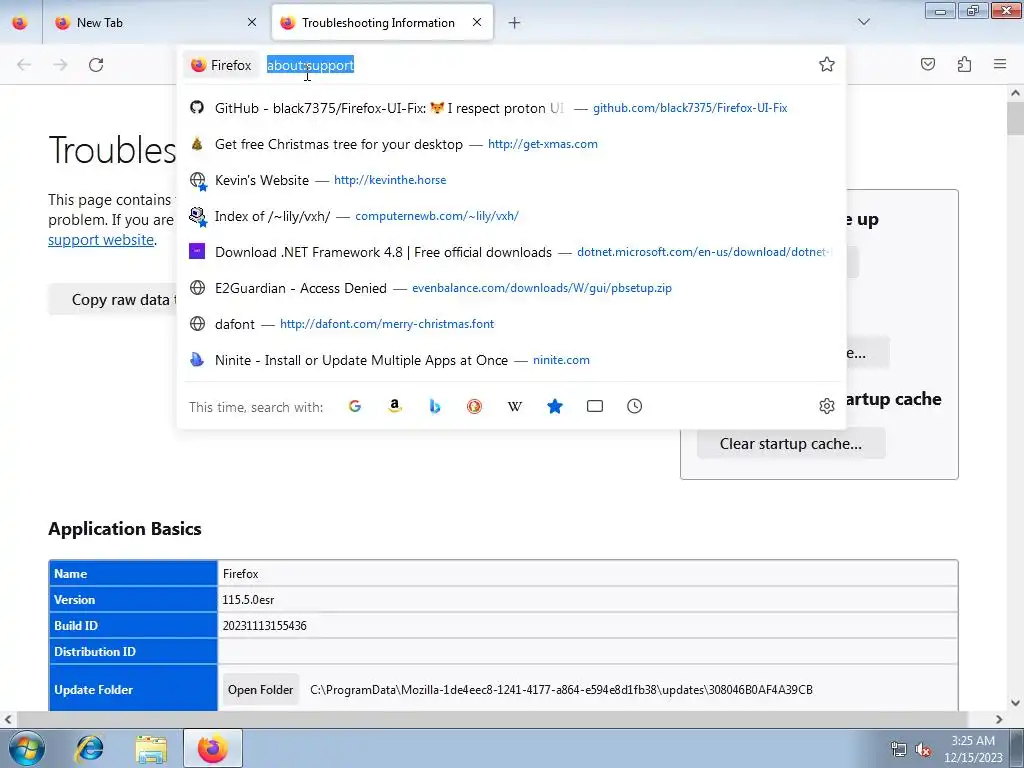Click the horizontal scroll left arrow
Image resolution: width=1024 pixels, height=768 pixels.
[7, 719]
